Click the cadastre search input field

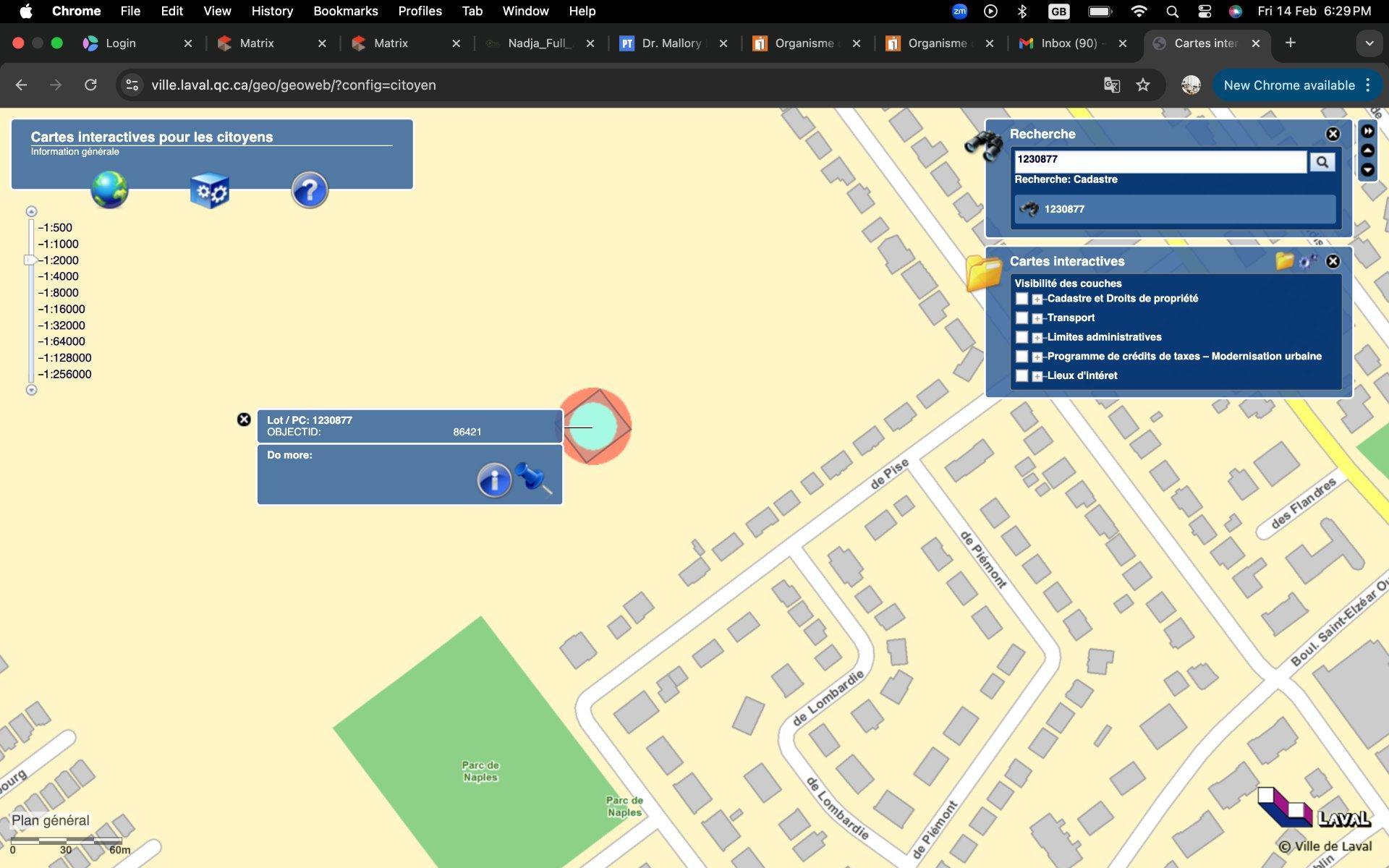click(1159, 160)
